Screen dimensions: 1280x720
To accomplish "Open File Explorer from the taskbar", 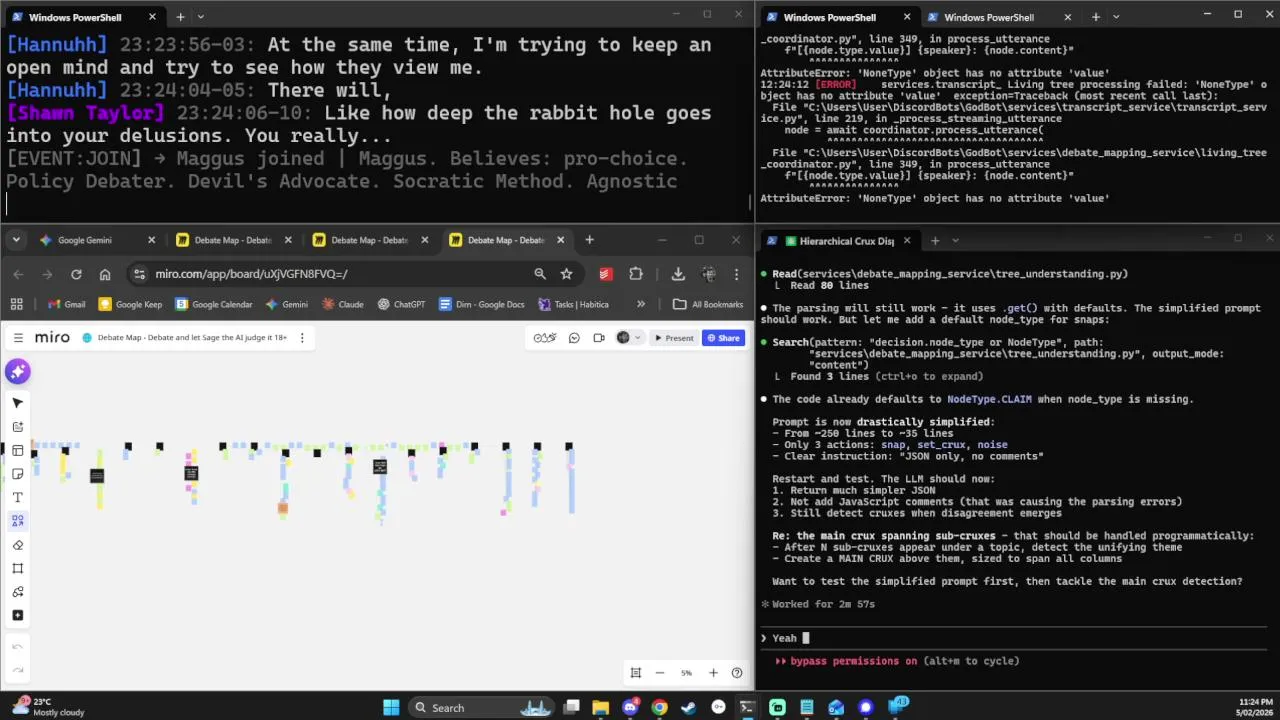I will [x=601, y=707].
